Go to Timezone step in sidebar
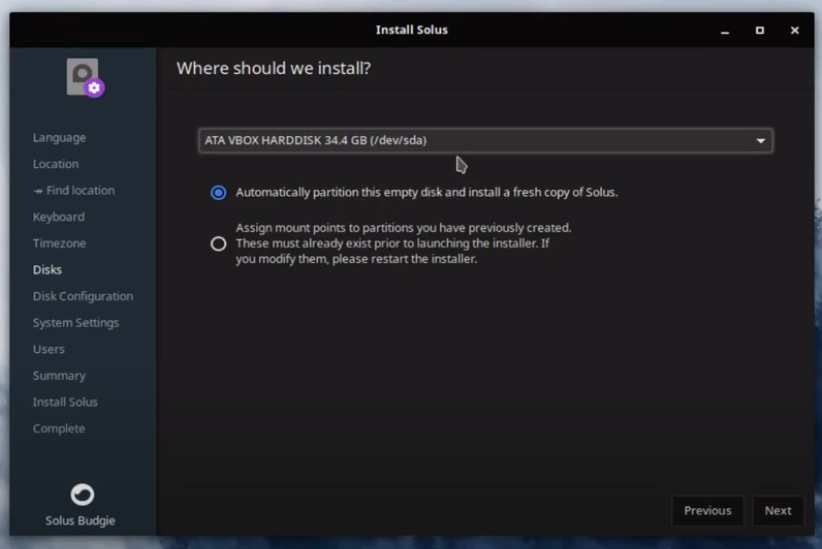This screenshot has width=822, height=549. 59,243
